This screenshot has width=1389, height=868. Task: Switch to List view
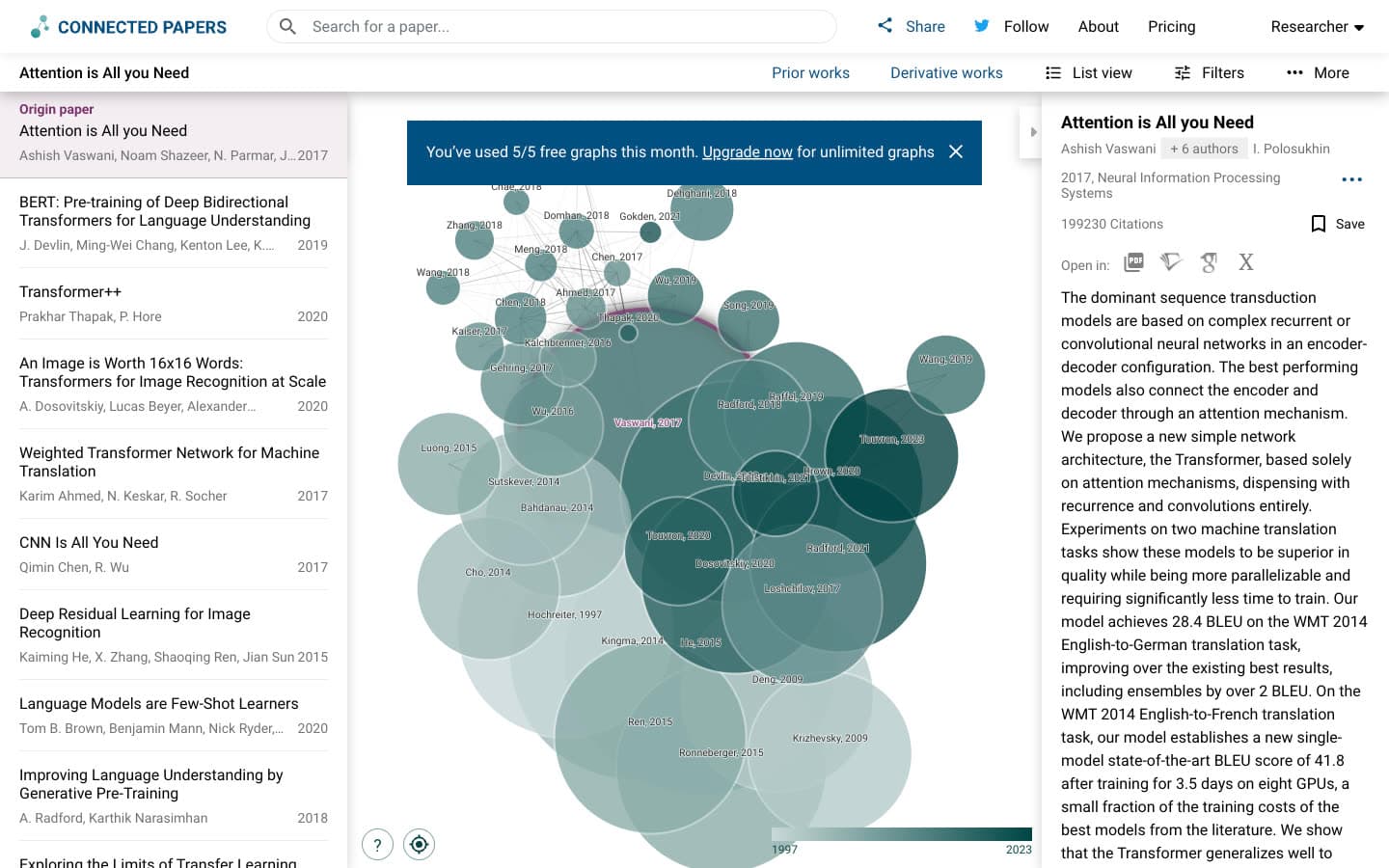[1088, 73]
